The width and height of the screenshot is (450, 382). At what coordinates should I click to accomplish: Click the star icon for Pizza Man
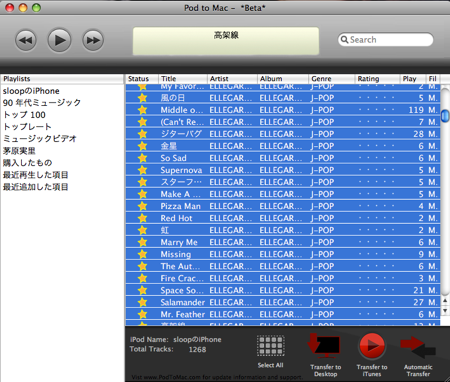click(x=143, y=206)
